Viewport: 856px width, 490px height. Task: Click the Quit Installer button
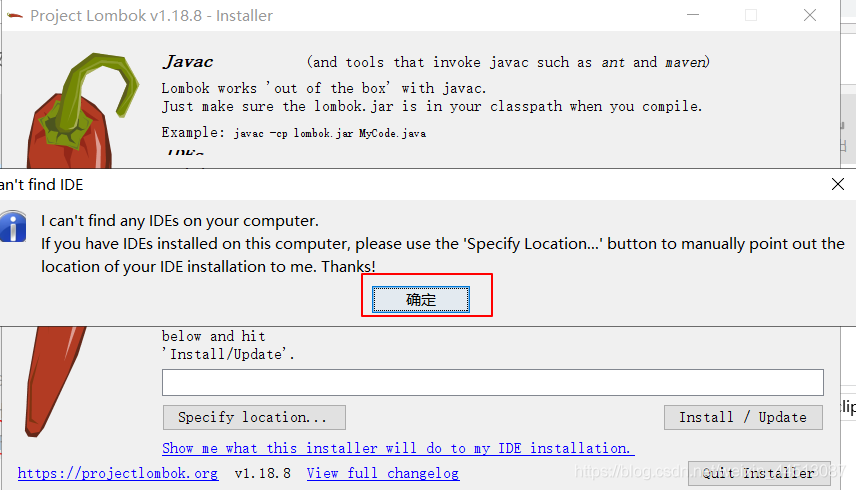759,473
